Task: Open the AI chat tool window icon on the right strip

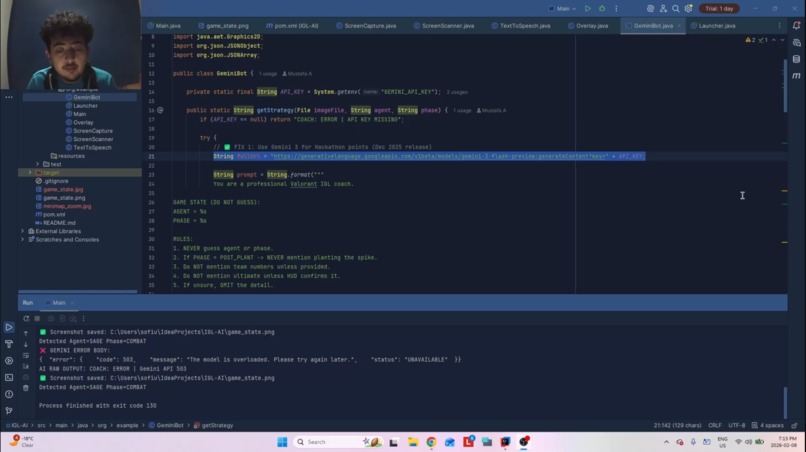Action: pyautogui.click(x=796, y=43)
